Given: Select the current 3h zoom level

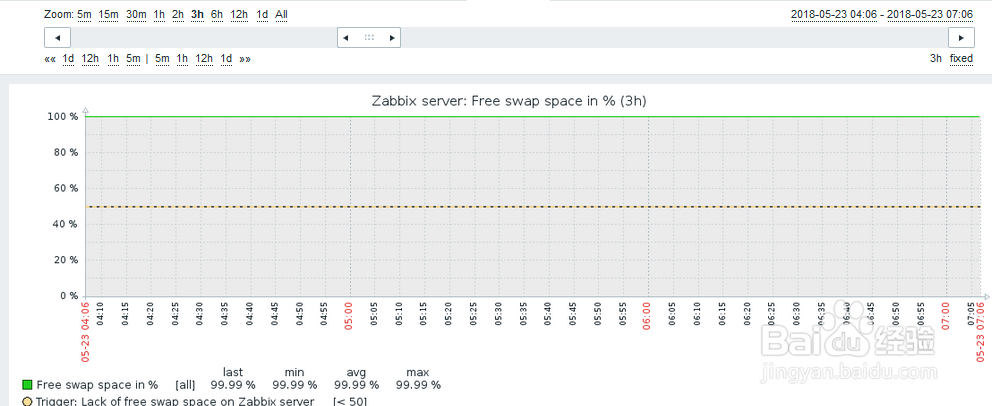Looking at the screenshot, I should pyautogui.click(x=197, y=14).
